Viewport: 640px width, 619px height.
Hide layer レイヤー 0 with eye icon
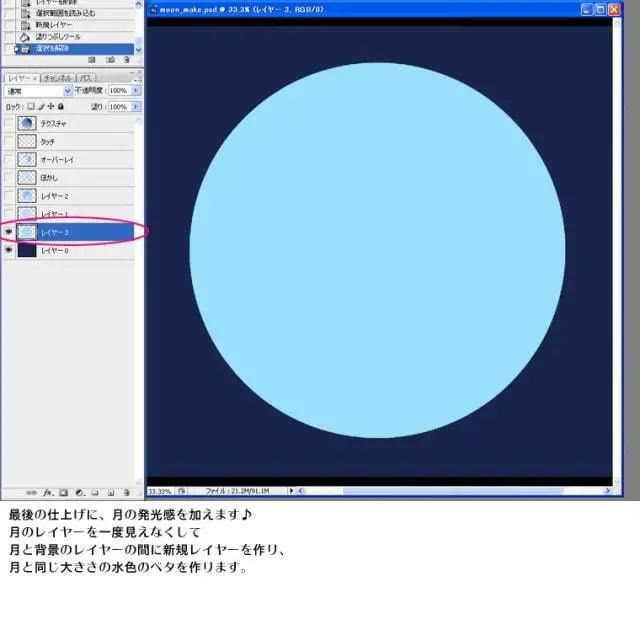pos(9,250)
